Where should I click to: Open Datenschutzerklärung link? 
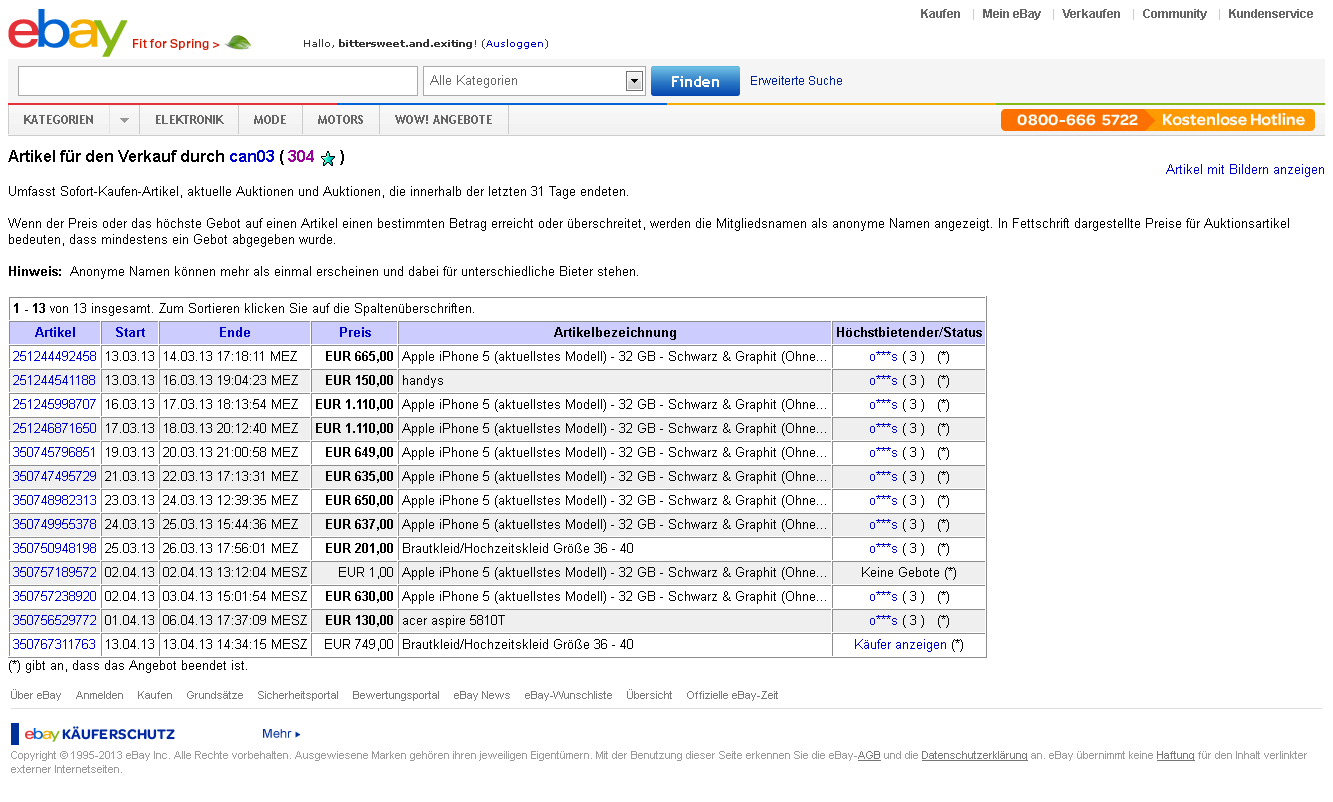coord(974,756)
